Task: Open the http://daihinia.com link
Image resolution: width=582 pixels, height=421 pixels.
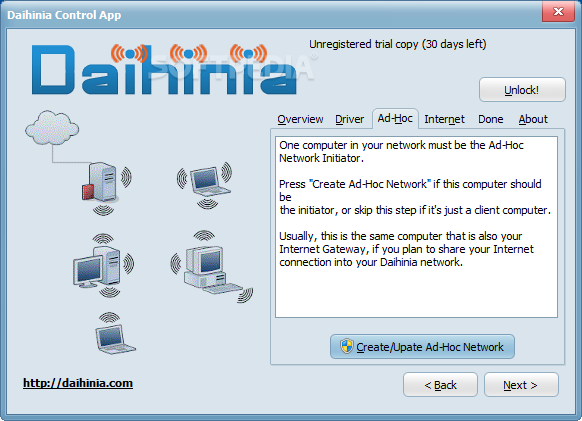Action: tap(78, 383)
